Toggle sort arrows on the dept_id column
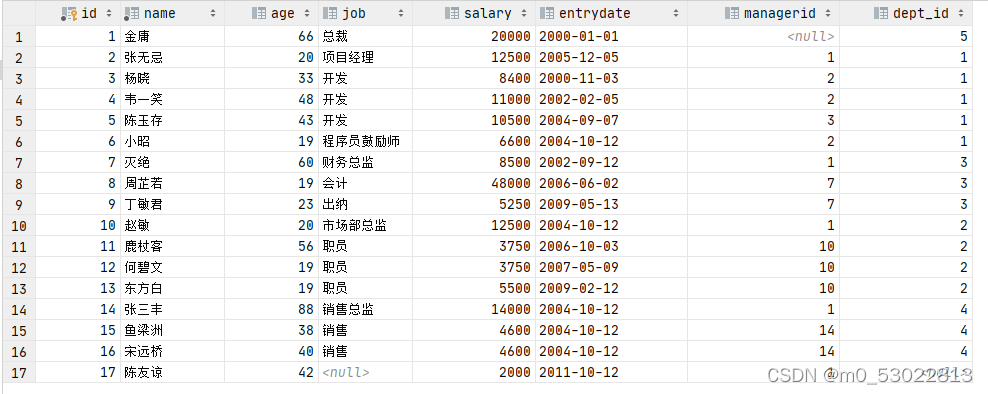 pos(960,13)
